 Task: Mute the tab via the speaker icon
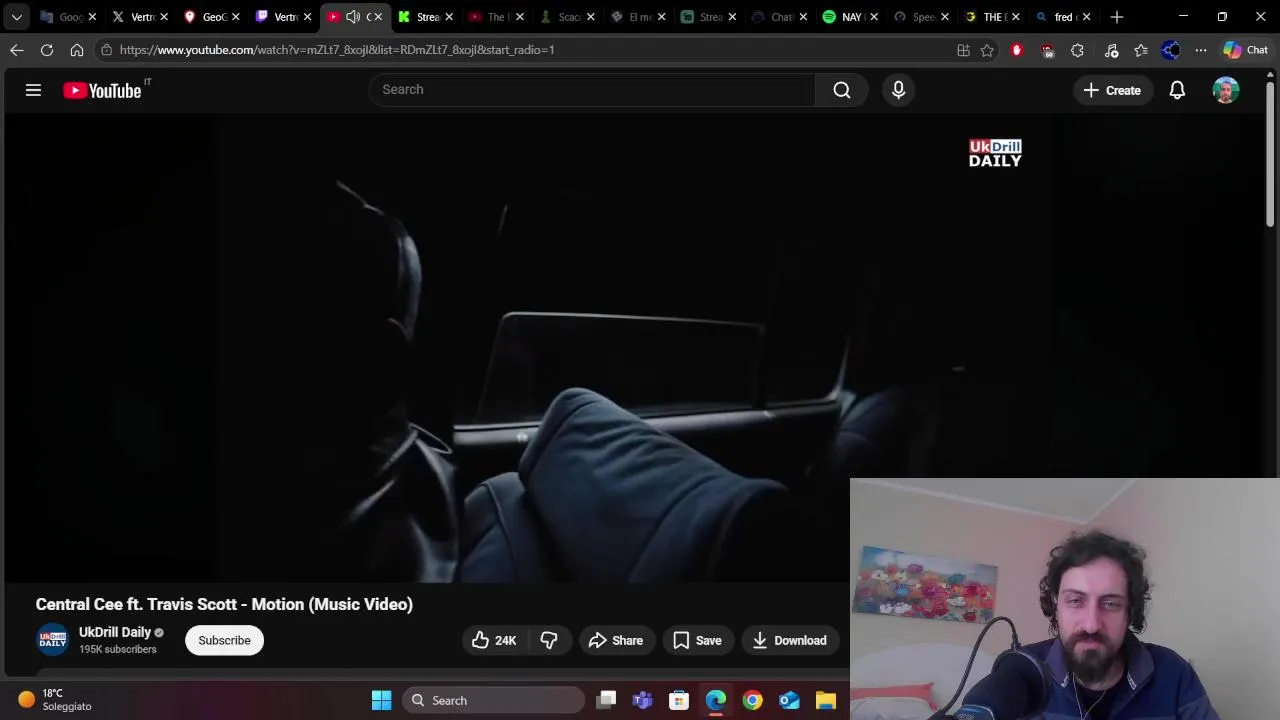pyautogui.click(x=353, y=17)
